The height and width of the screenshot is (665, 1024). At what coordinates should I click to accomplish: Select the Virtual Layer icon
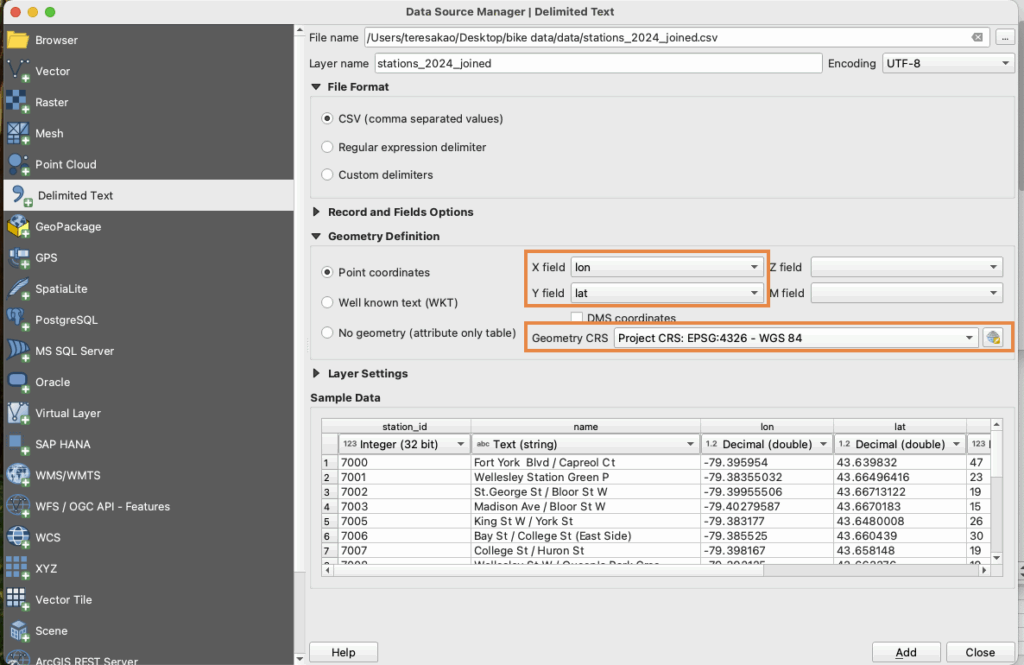[x=18, y=413]
